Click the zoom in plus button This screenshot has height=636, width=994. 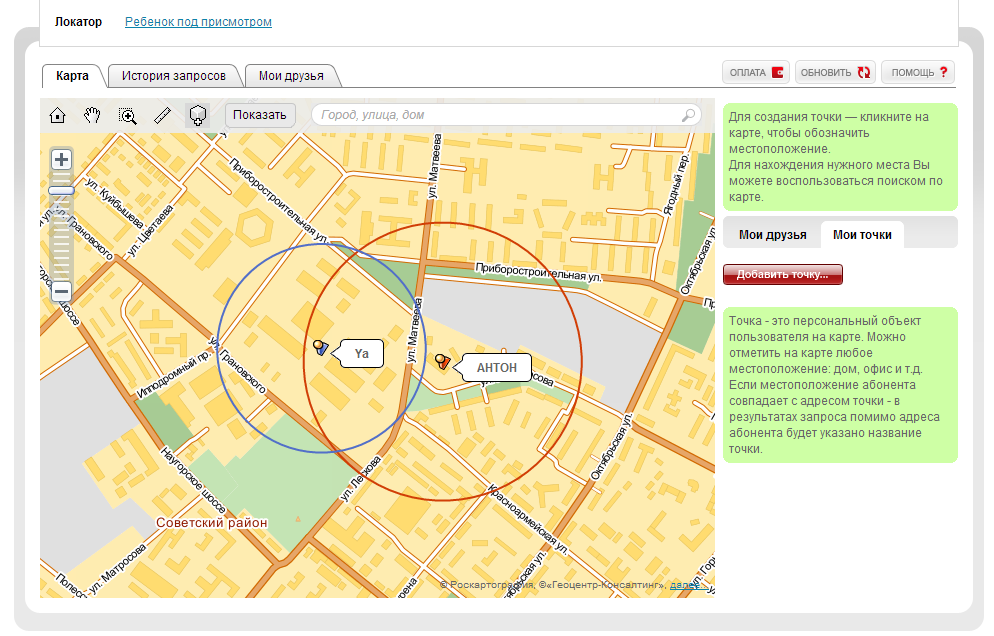click(x=61, y=159)
